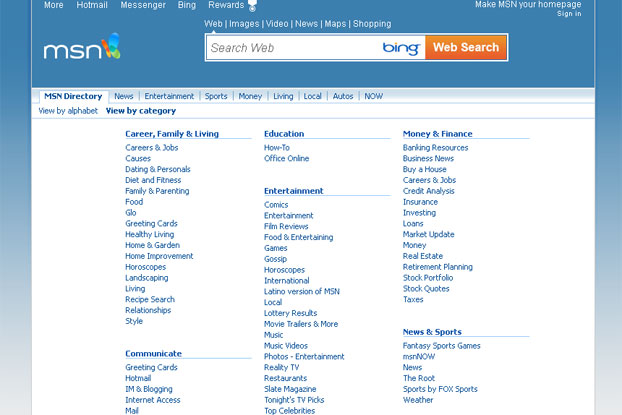Click the Lottery Results link
Screen dimensions: 622x415
coord(290,313)
